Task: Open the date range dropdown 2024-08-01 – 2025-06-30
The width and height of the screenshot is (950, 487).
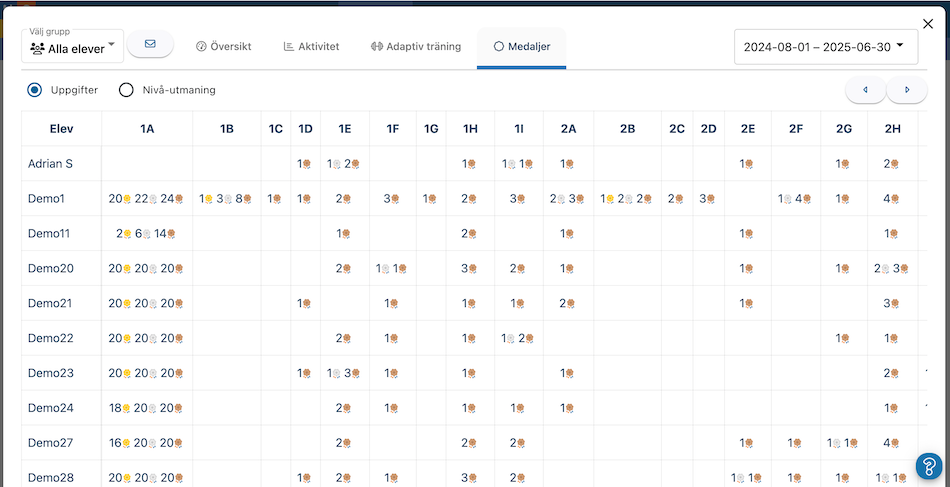Action: coord(826,47)
